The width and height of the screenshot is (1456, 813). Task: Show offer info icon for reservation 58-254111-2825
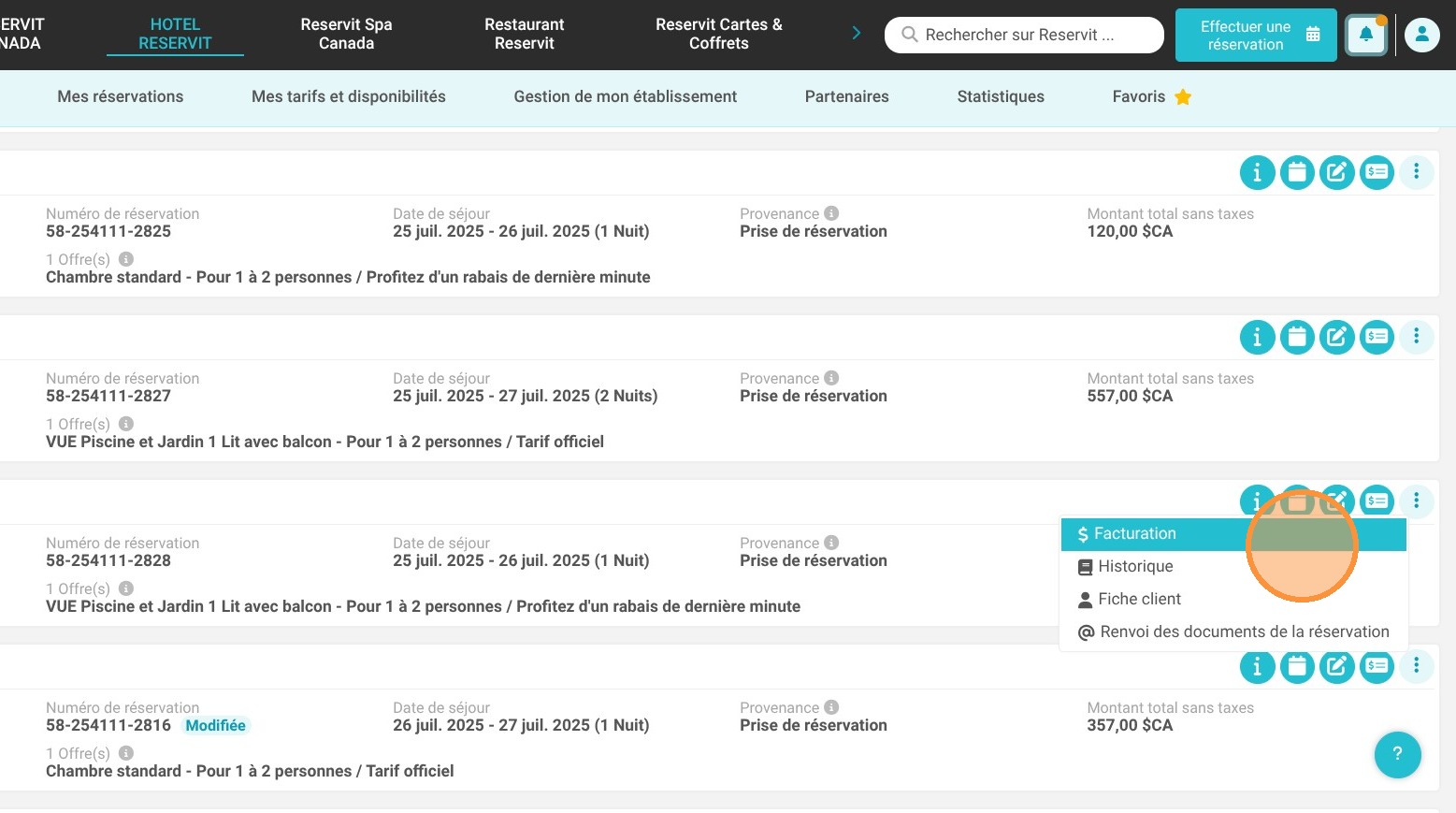126,259
